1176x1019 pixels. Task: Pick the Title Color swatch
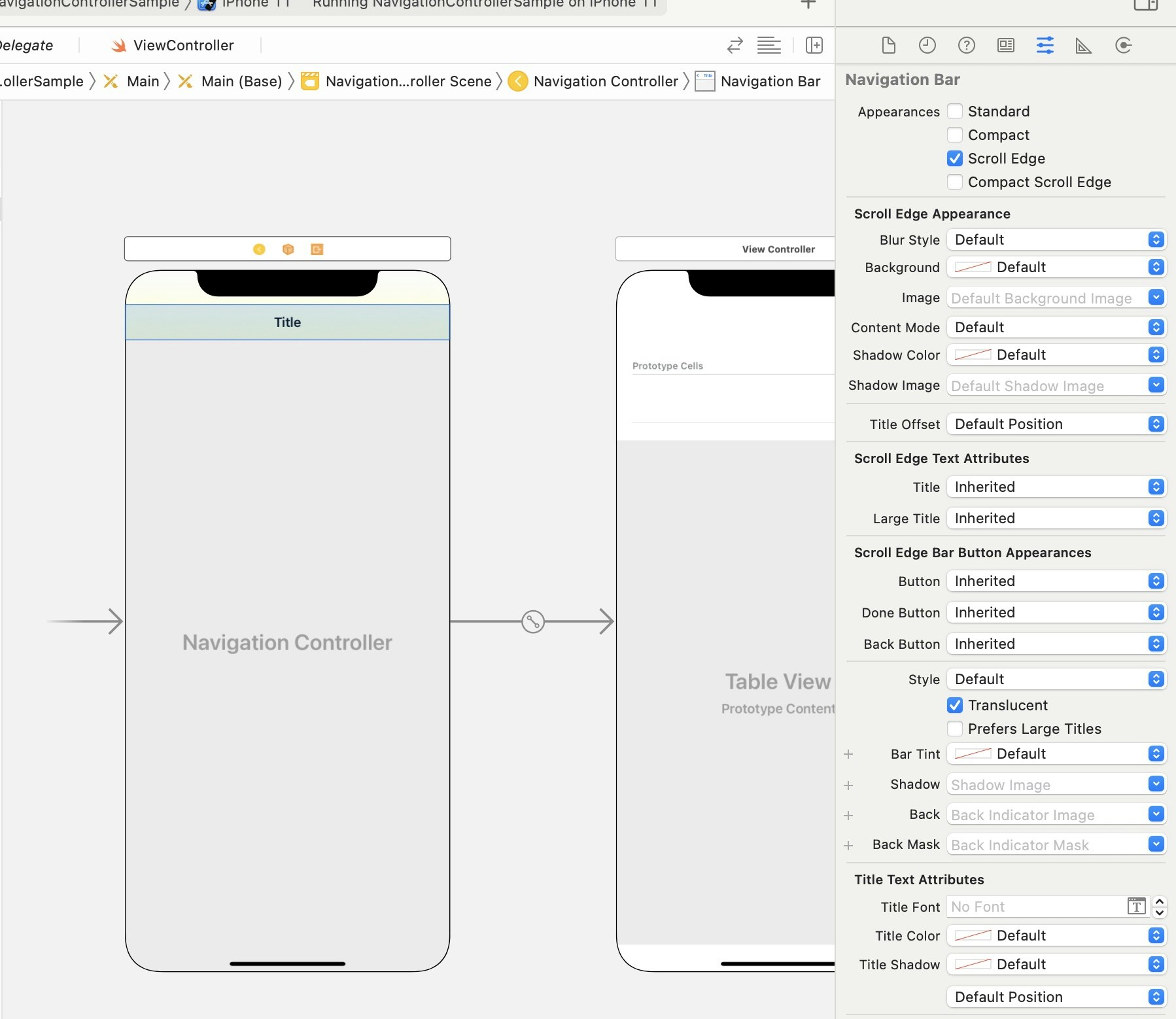pos(973,935)
